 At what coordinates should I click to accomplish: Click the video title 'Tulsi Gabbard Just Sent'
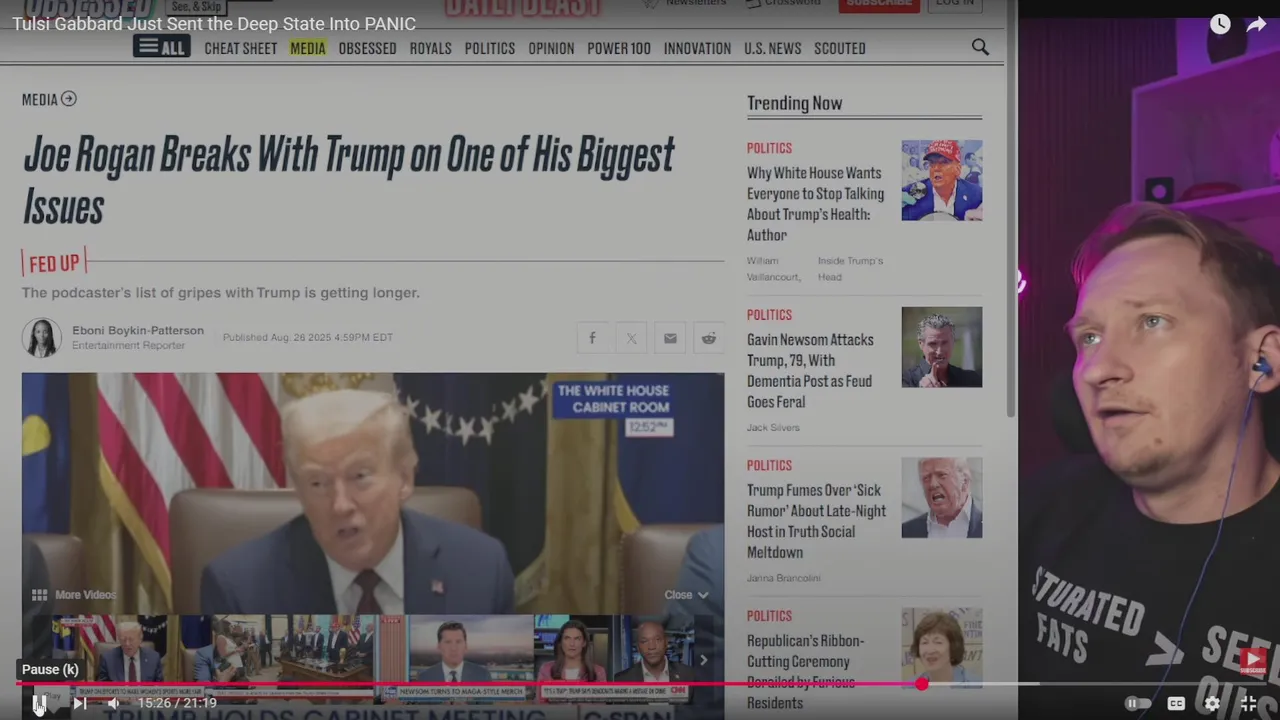pyautogui.click(x=214, y=24)
